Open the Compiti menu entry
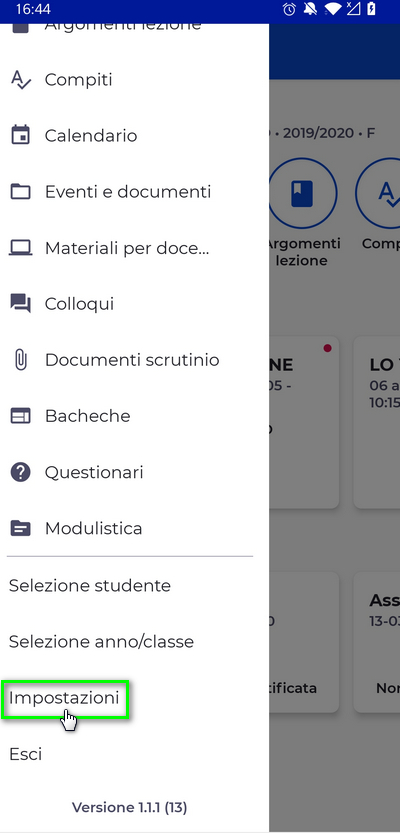400x833 pixels. tap(79, 80)
